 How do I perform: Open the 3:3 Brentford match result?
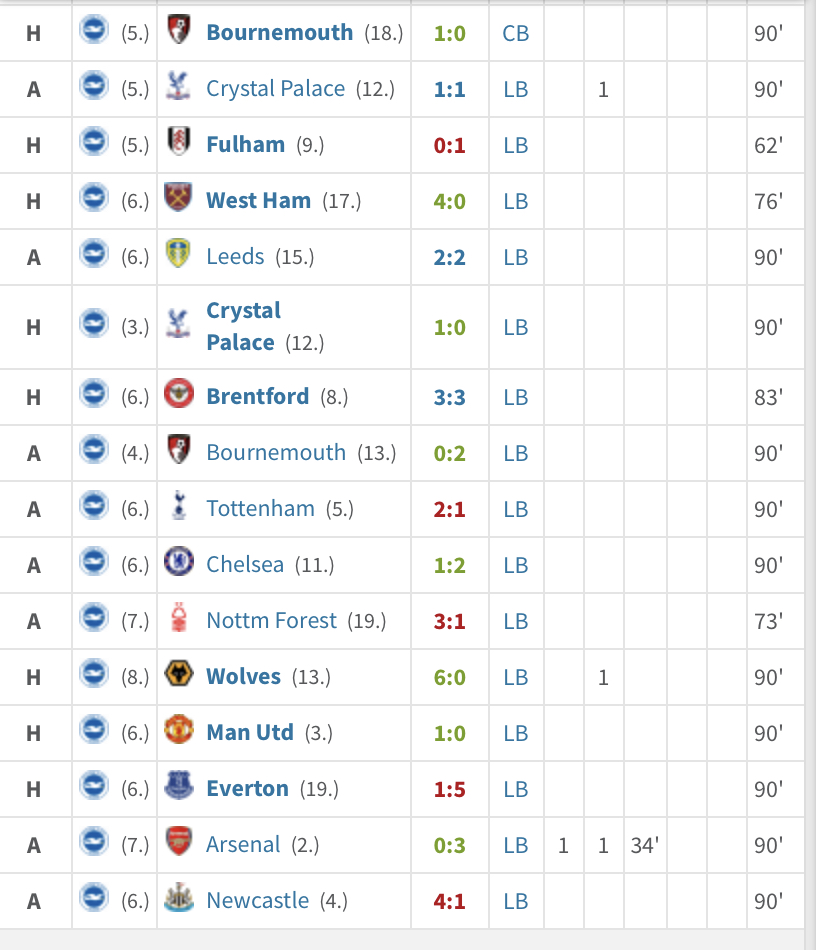(449, 397)
